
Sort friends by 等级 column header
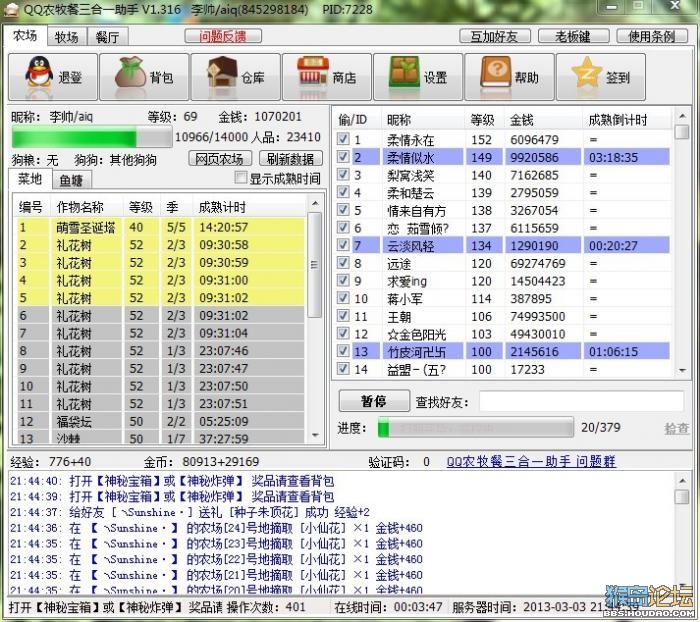(x=484, y=120)
